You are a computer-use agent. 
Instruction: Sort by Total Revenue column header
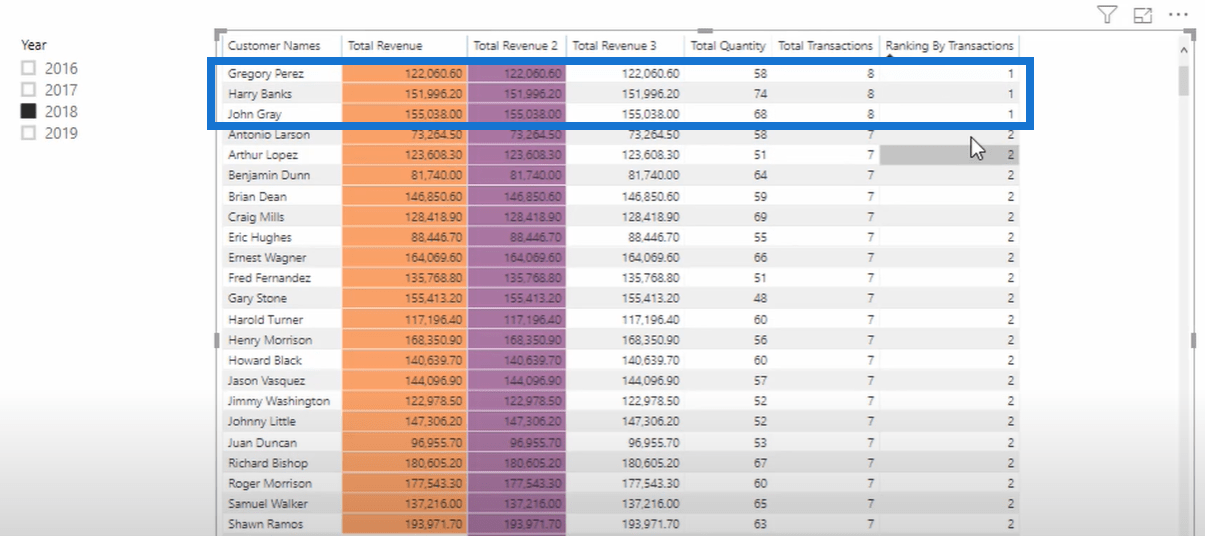point(385,46)
